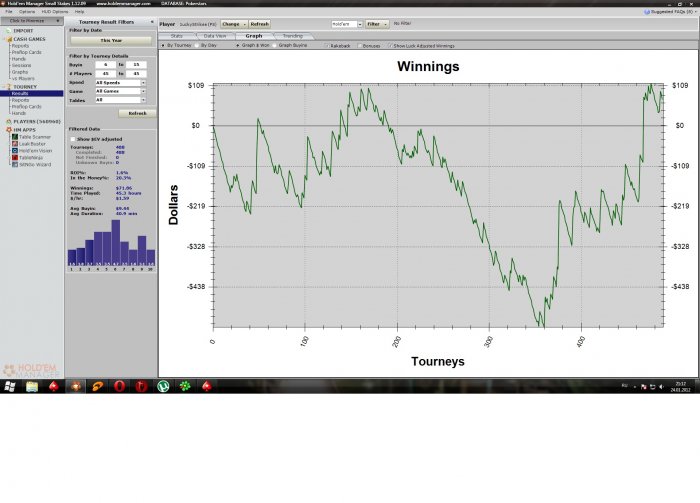Click the # Players minimum input field

[106, 74]
